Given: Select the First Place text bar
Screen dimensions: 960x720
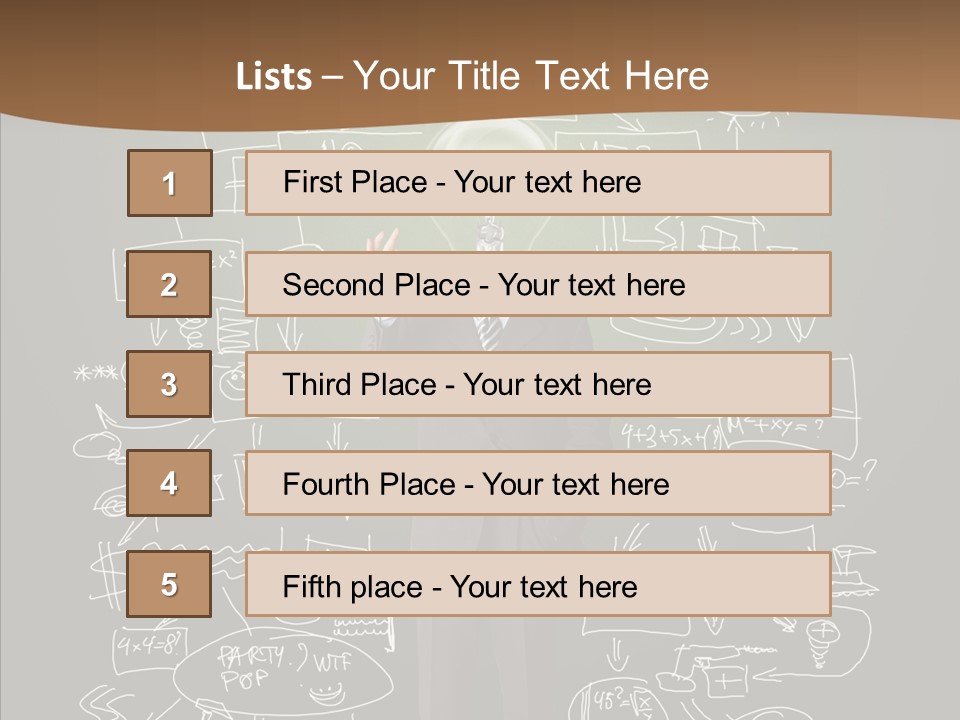Looking at the screenshot, I should click(538, 183).
